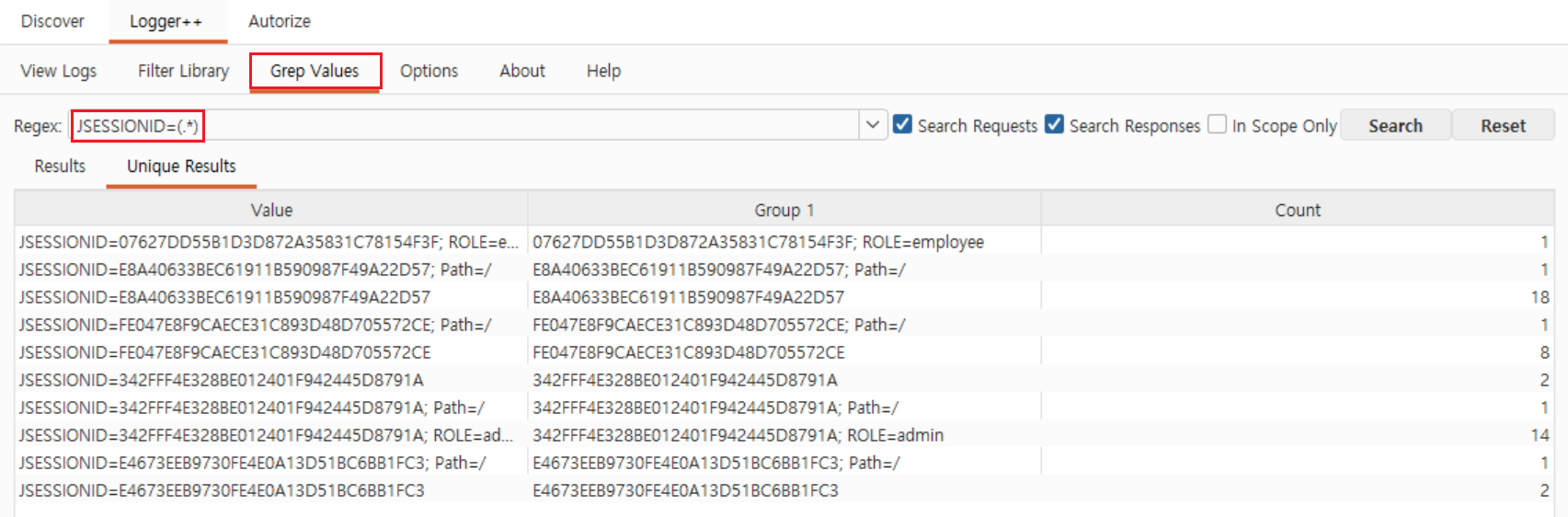Sort by the Count column header
1568x517 pixels.
click(1298, 210)
